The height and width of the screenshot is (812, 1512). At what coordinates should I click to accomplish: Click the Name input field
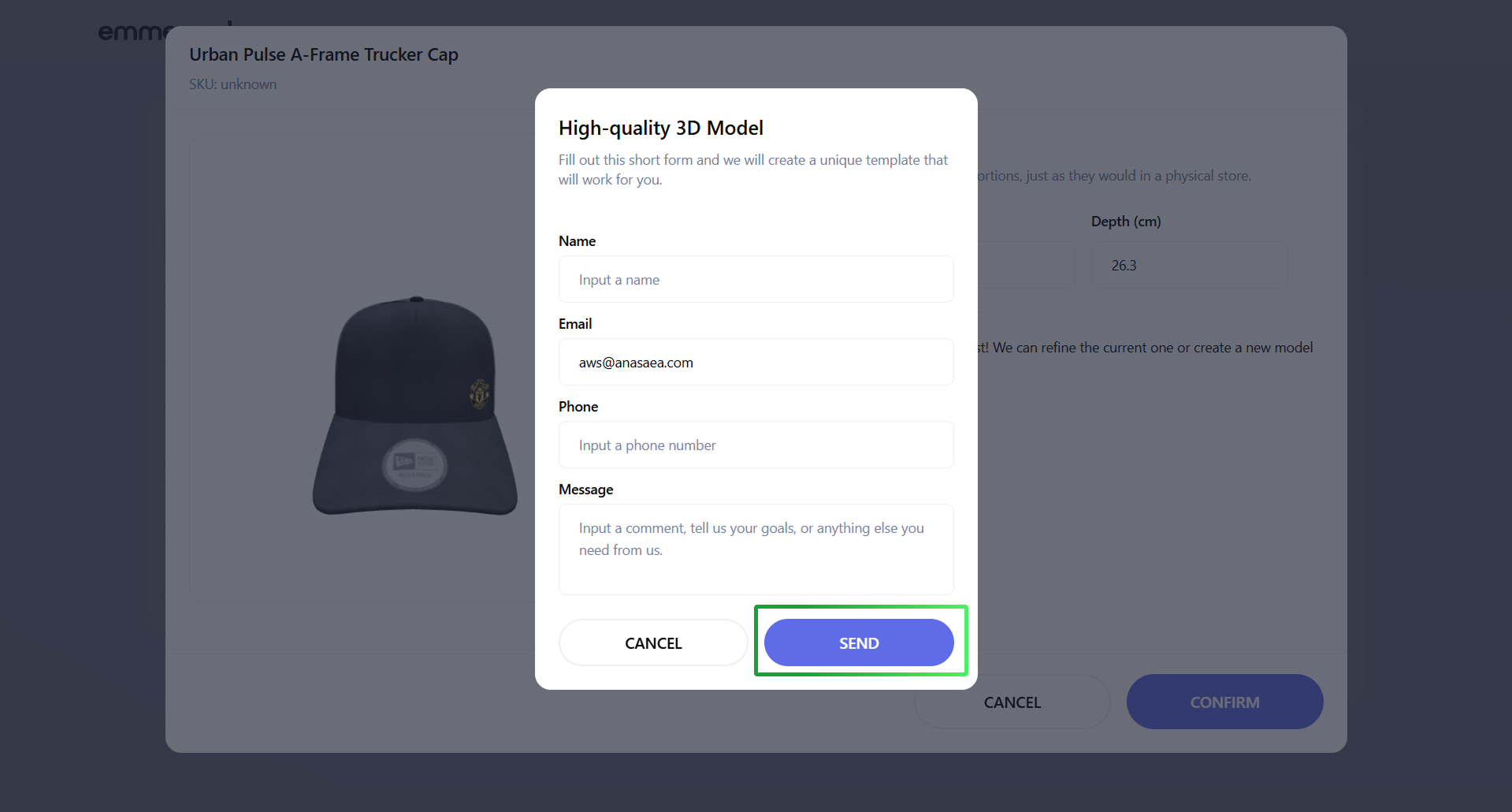[756, 280]
